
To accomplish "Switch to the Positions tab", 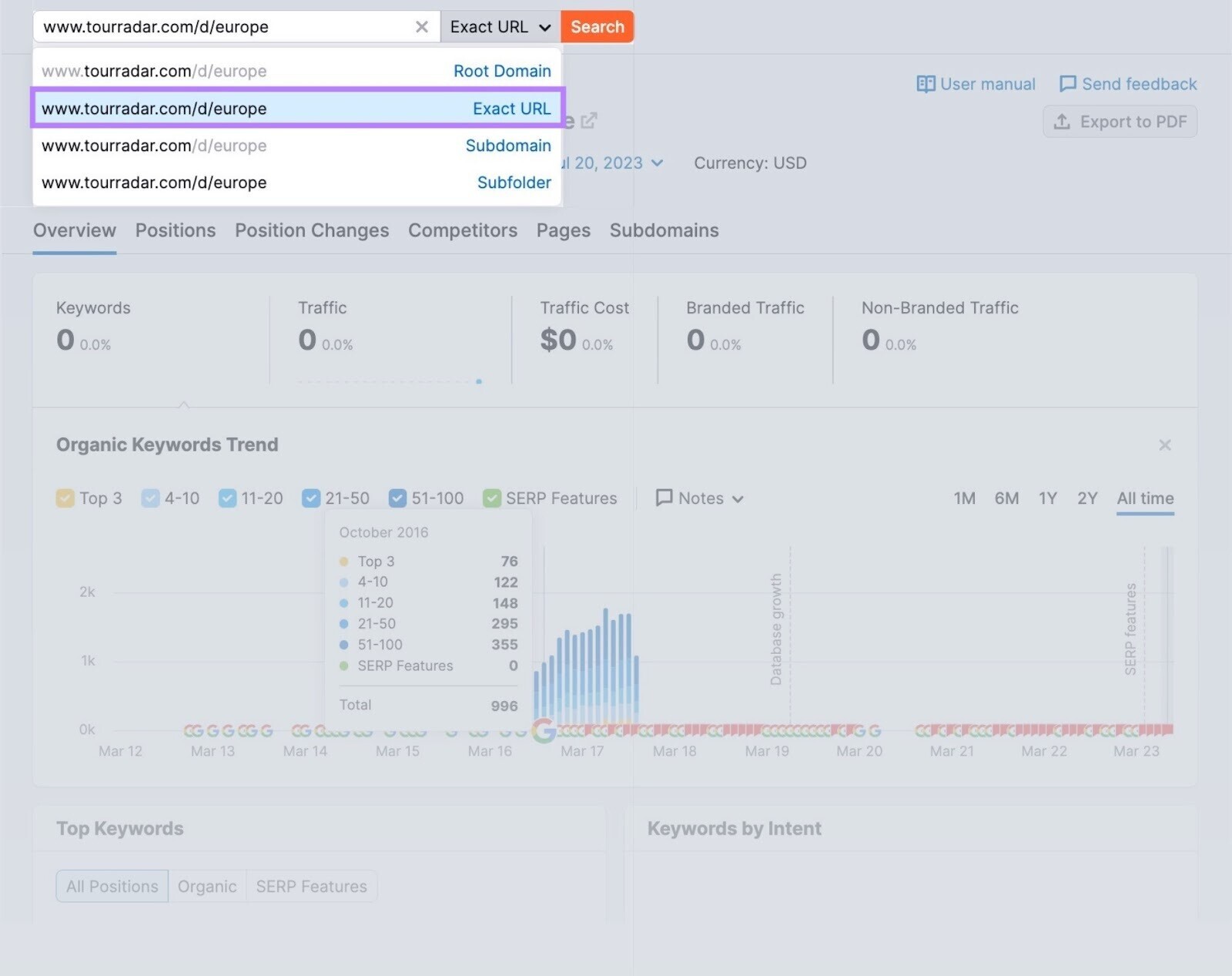I will (x=176, y=230).
